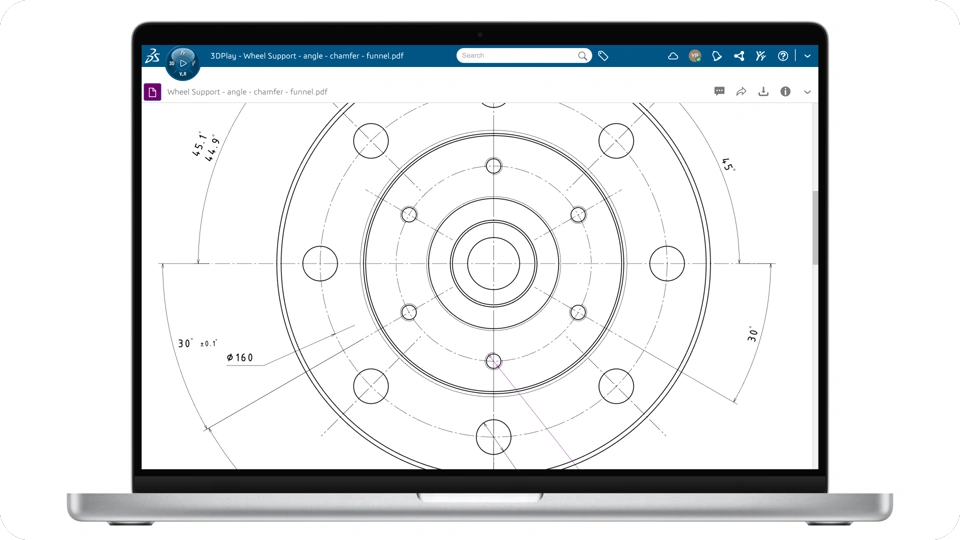Expand the document toolbar chevron

[x=807, y=92]
